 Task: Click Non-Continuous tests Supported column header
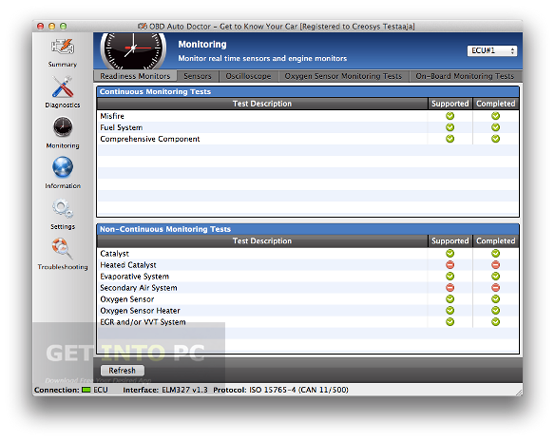[450, 241]
